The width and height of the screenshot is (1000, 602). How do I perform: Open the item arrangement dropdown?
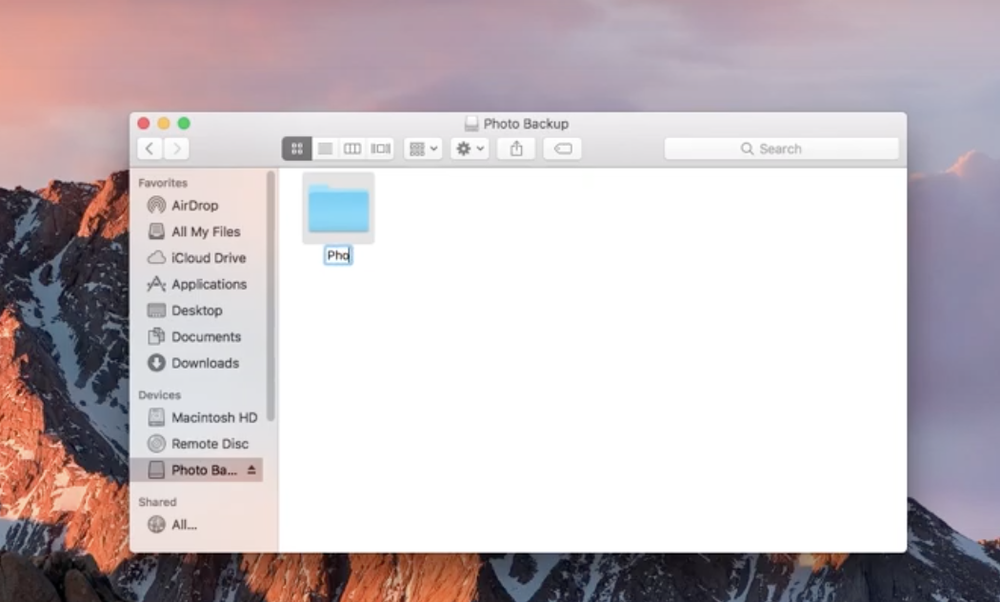pos(423,149)
